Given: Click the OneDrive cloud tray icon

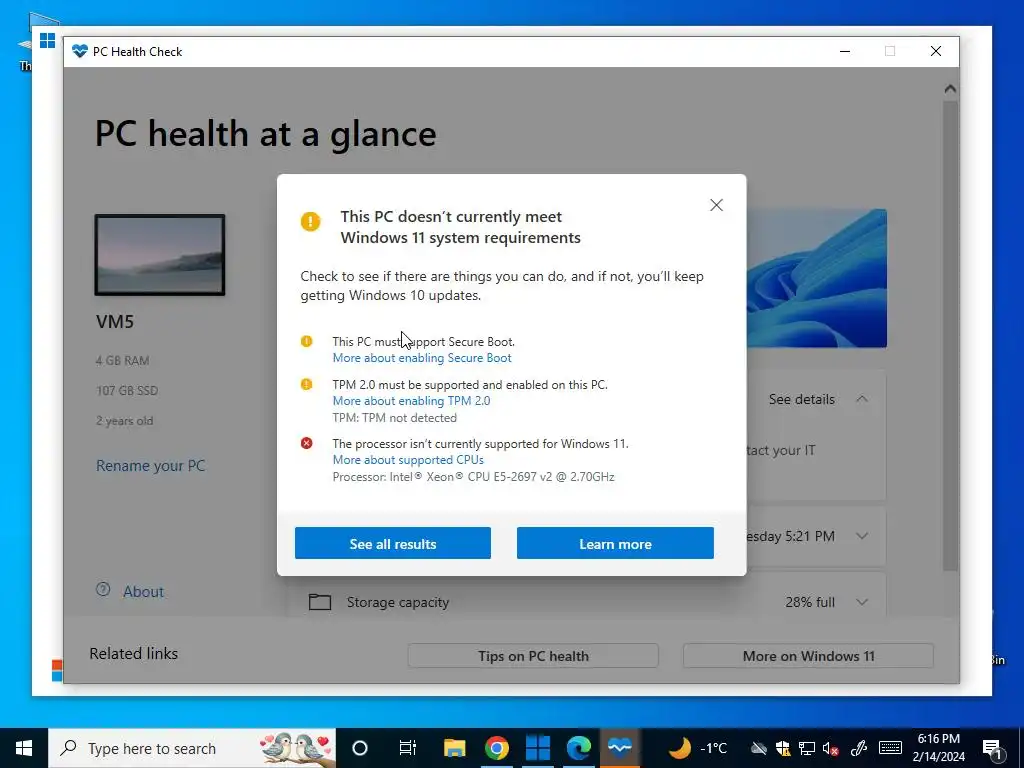Looking at the screenshot, I should 758,748.
